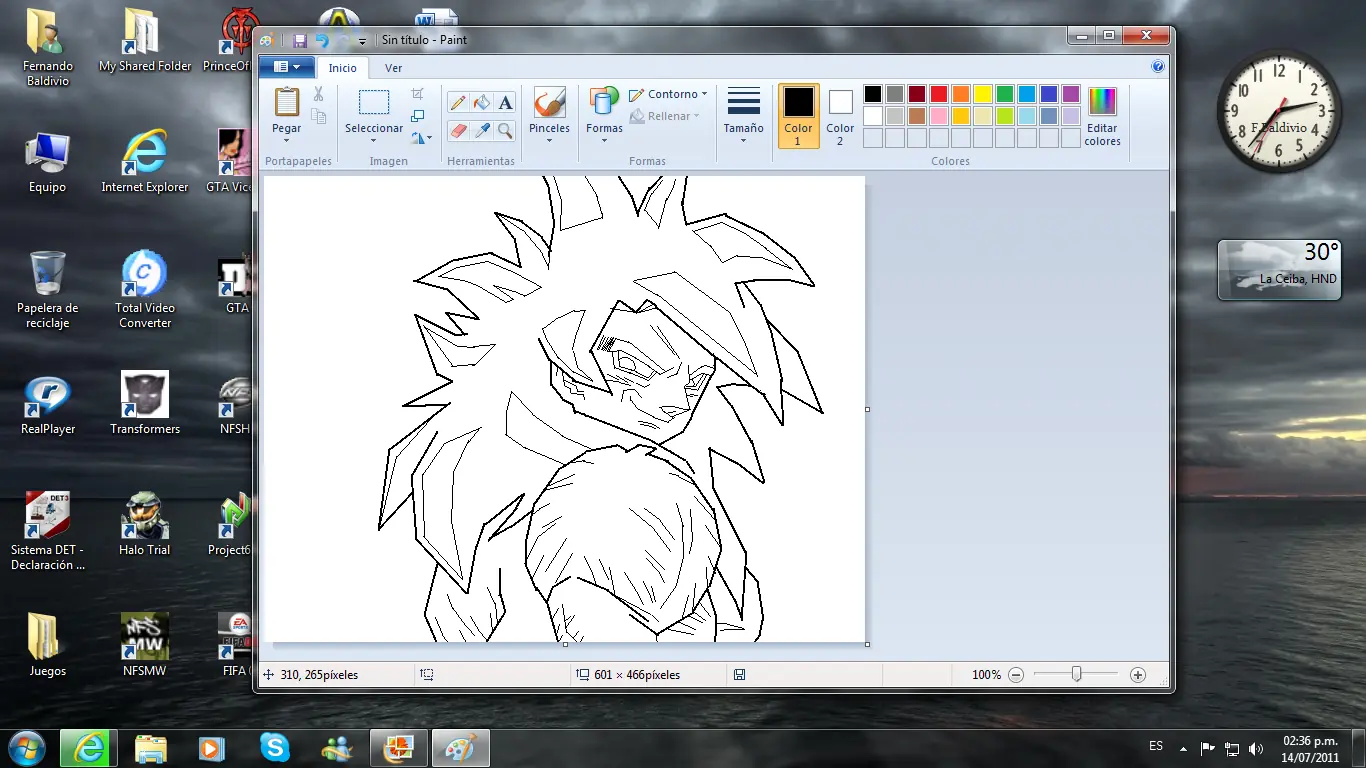Pick the purple color swatch
This screenshot has height=768, width=1366.
[x=1071, y=94]
